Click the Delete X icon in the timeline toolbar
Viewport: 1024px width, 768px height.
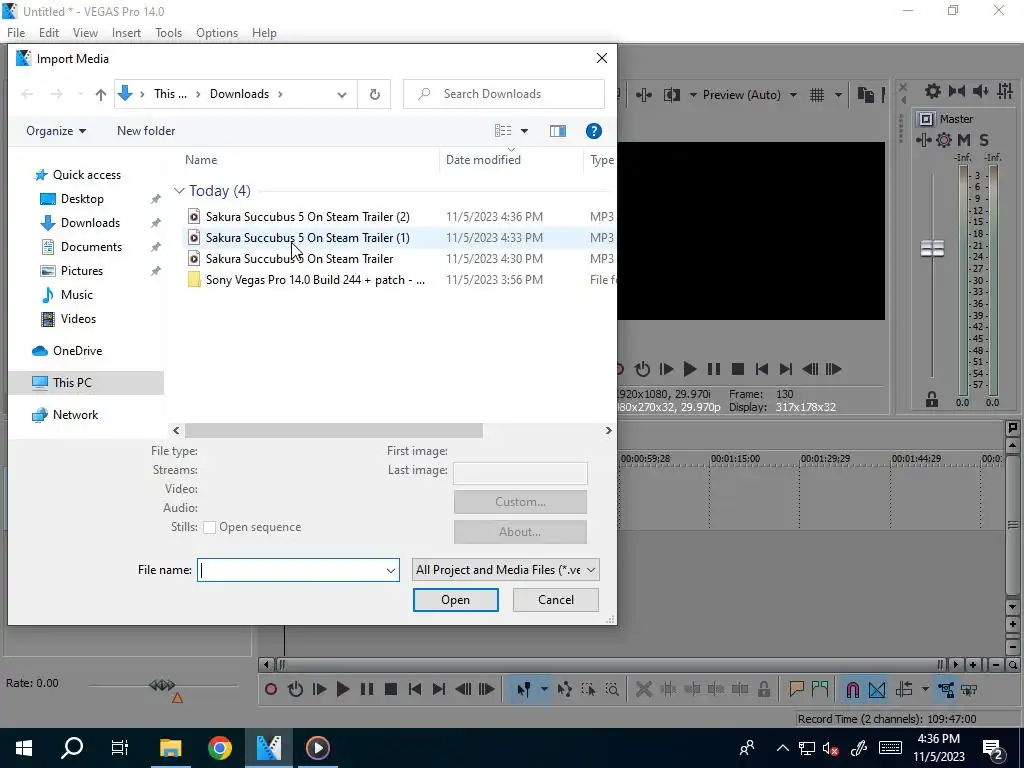pos(643,690)
